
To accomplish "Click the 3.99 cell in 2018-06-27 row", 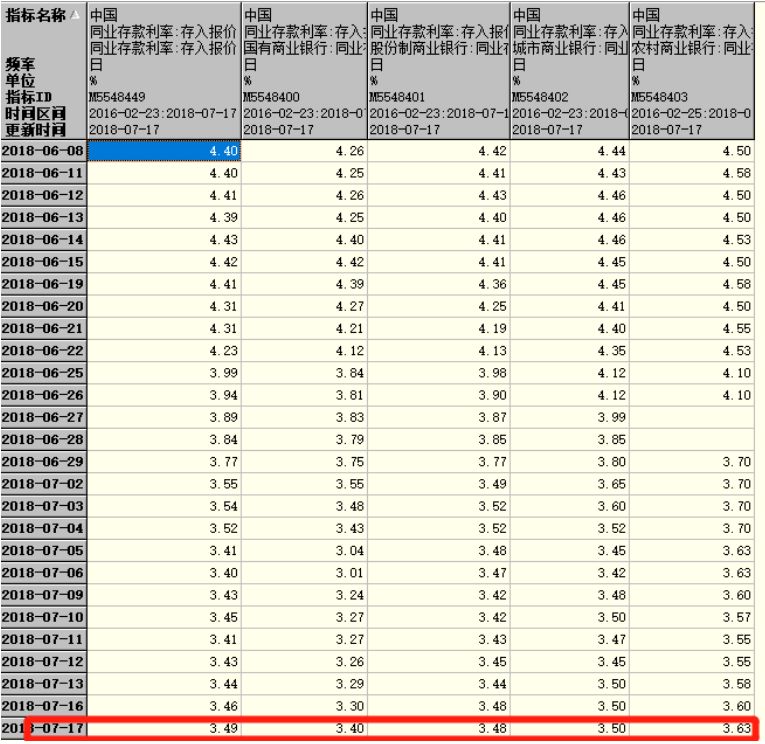I will (569, 417).
